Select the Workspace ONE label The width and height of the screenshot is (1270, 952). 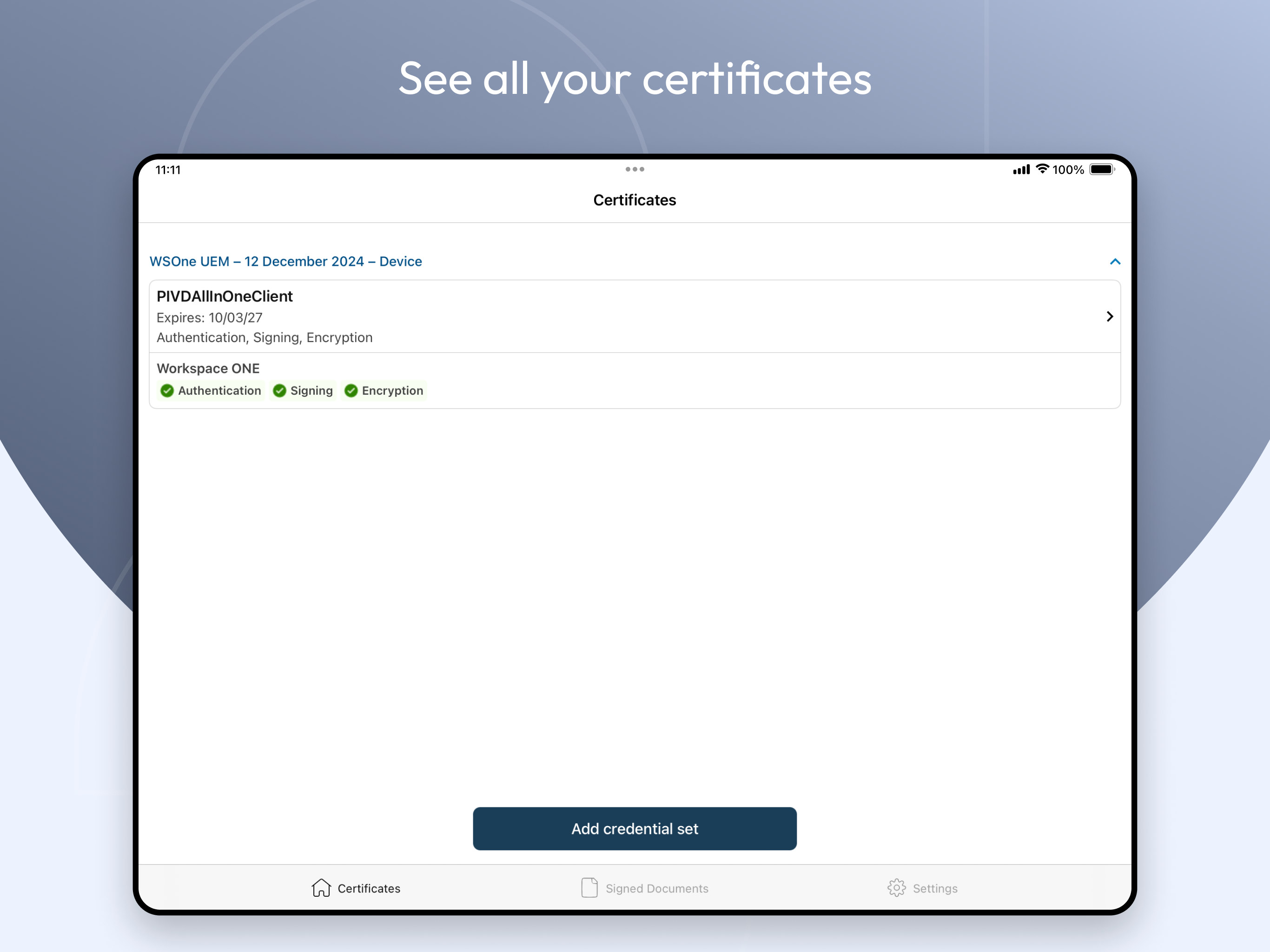coord(208,369)
